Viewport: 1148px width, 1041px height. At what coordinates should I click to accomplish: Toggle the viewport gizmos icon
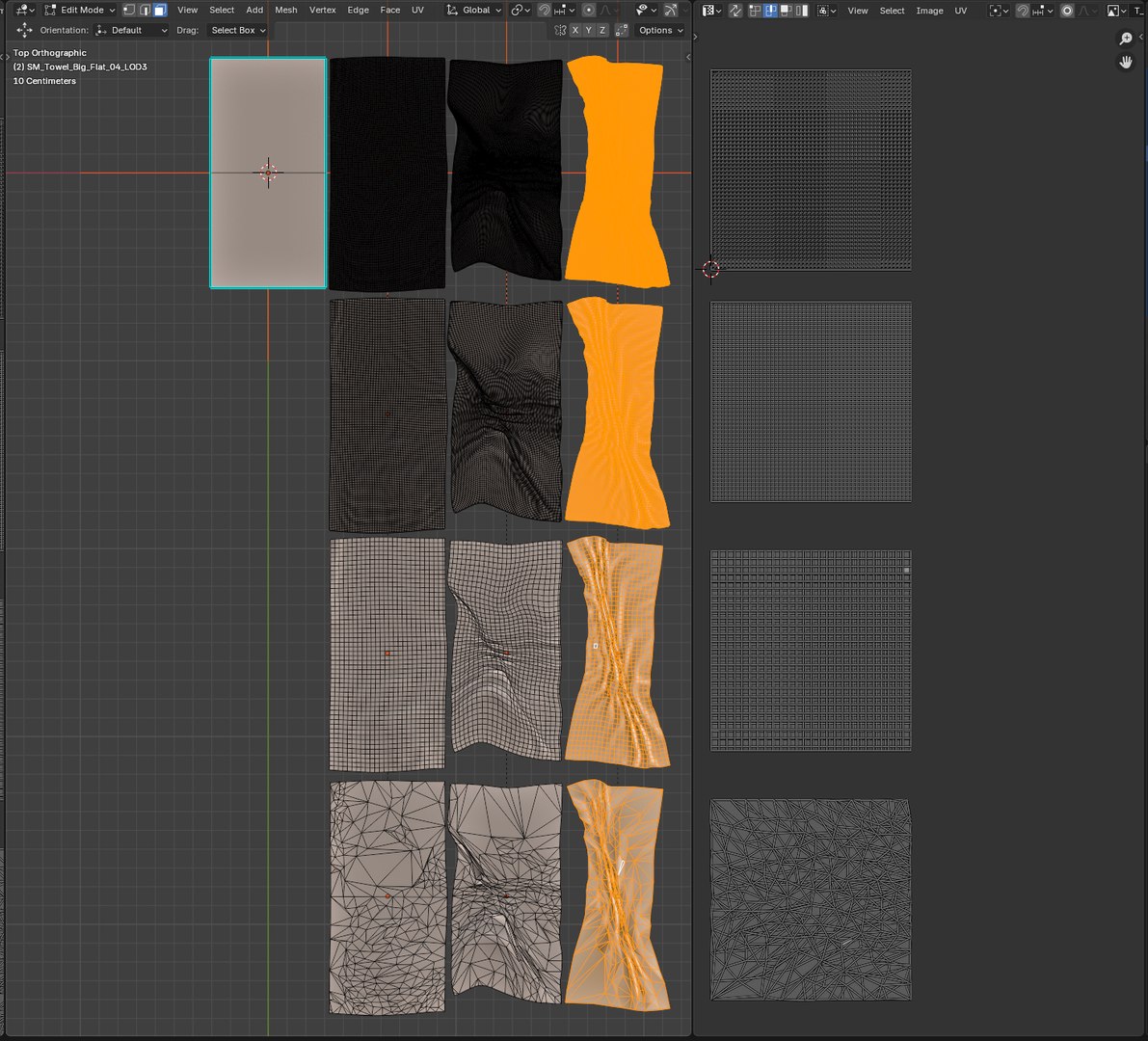point(670,11)
